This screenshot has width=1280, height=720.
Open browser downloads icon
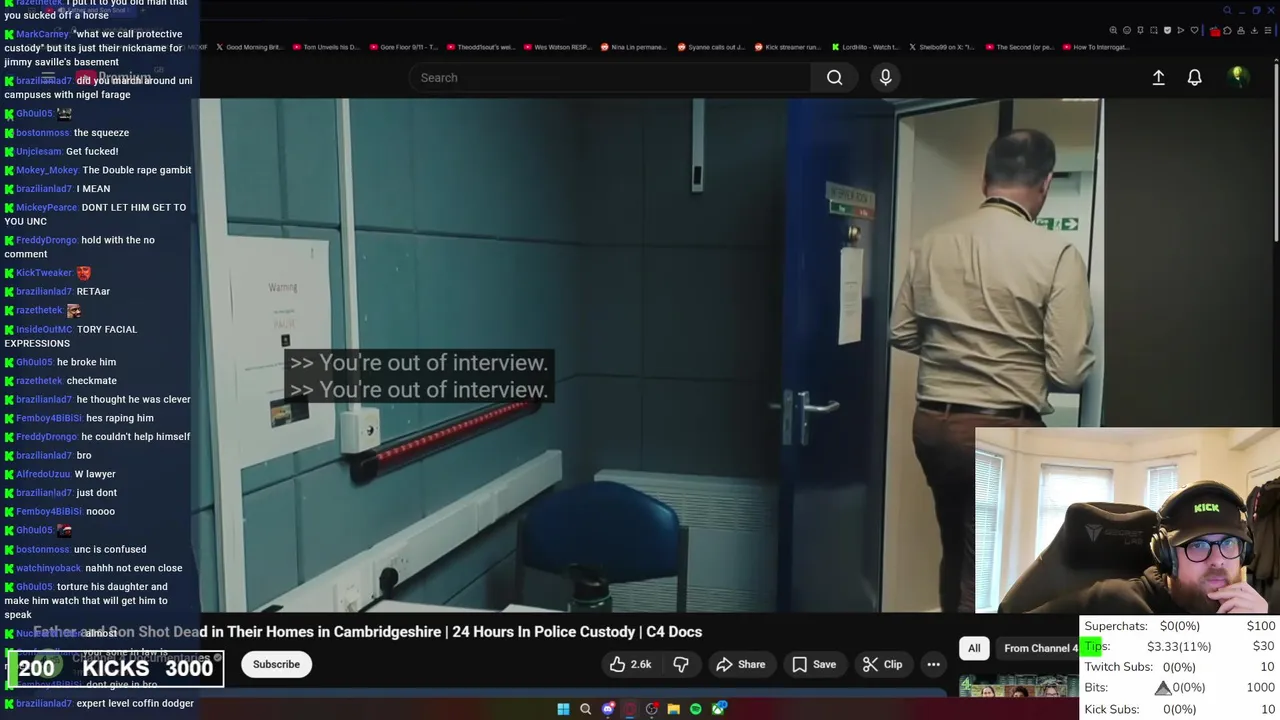(x=1254, y=30)
